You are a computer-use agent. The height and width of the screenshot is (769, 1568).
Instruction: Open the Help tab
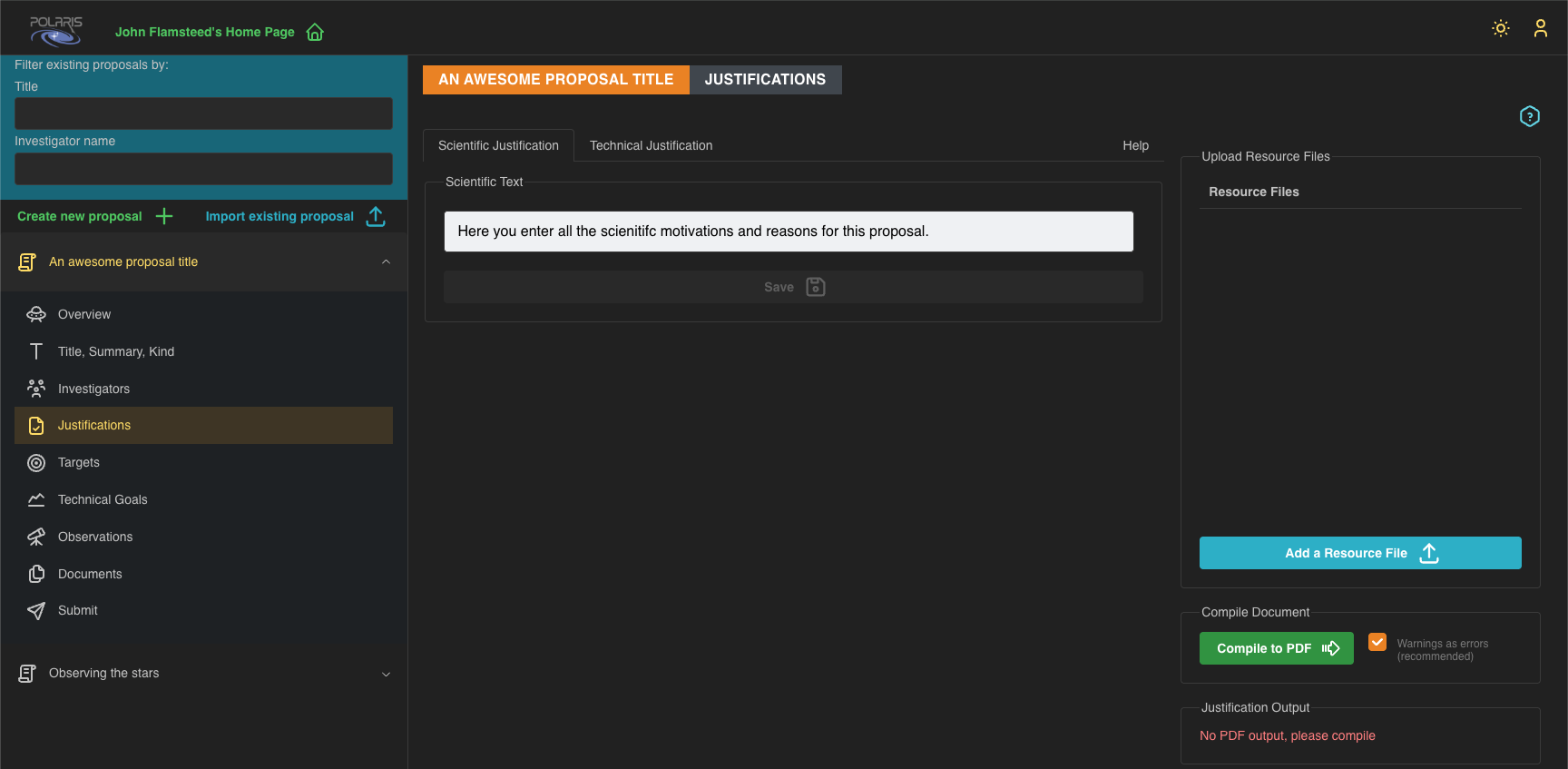1135,145
